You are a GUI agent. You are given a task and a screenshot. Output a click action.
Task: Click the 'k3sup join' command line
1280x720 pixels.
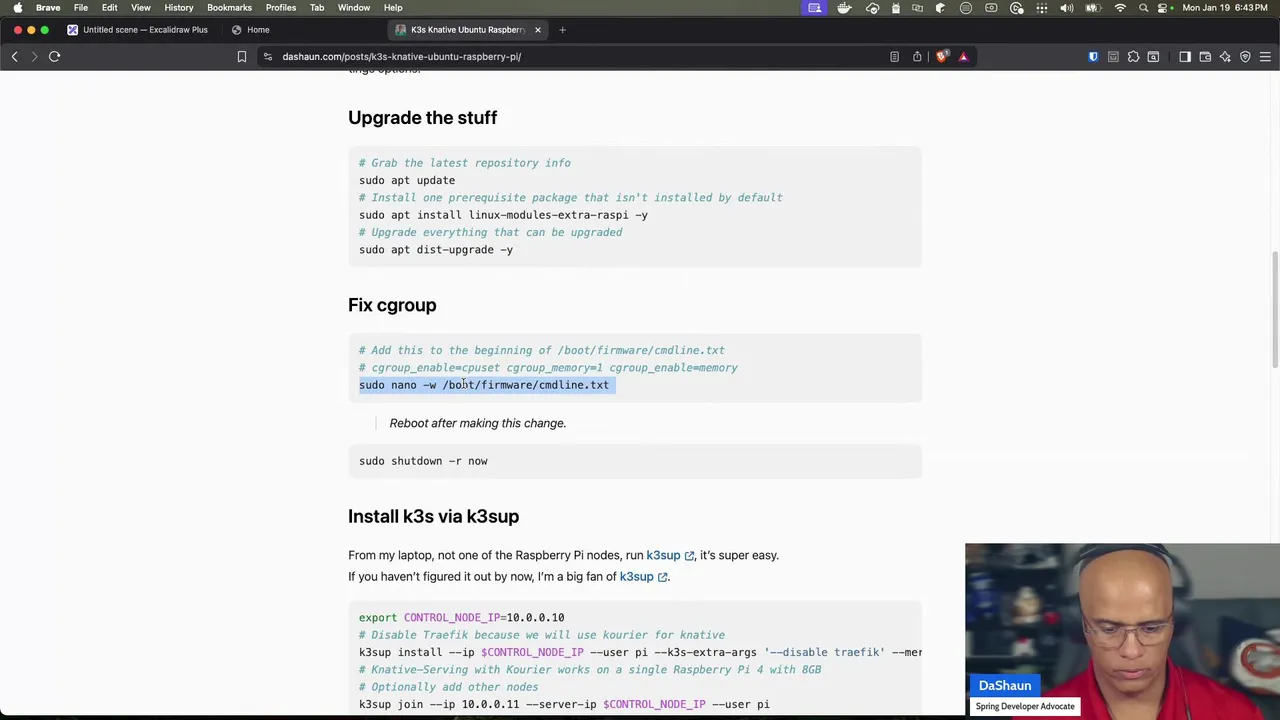click(x=564, y=705)
